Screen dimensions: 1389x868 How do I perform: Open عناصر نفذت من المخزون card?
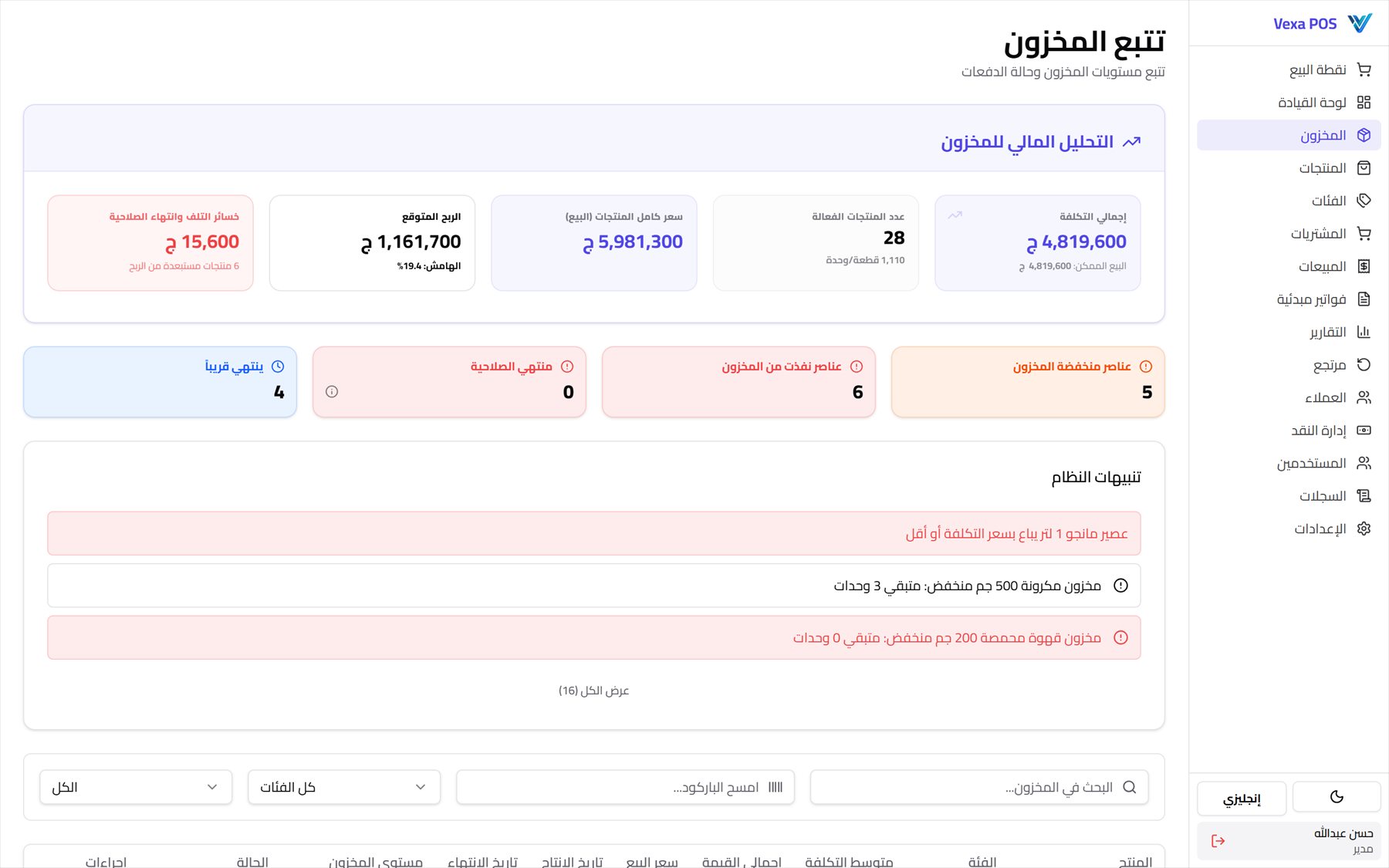point(738,382)
